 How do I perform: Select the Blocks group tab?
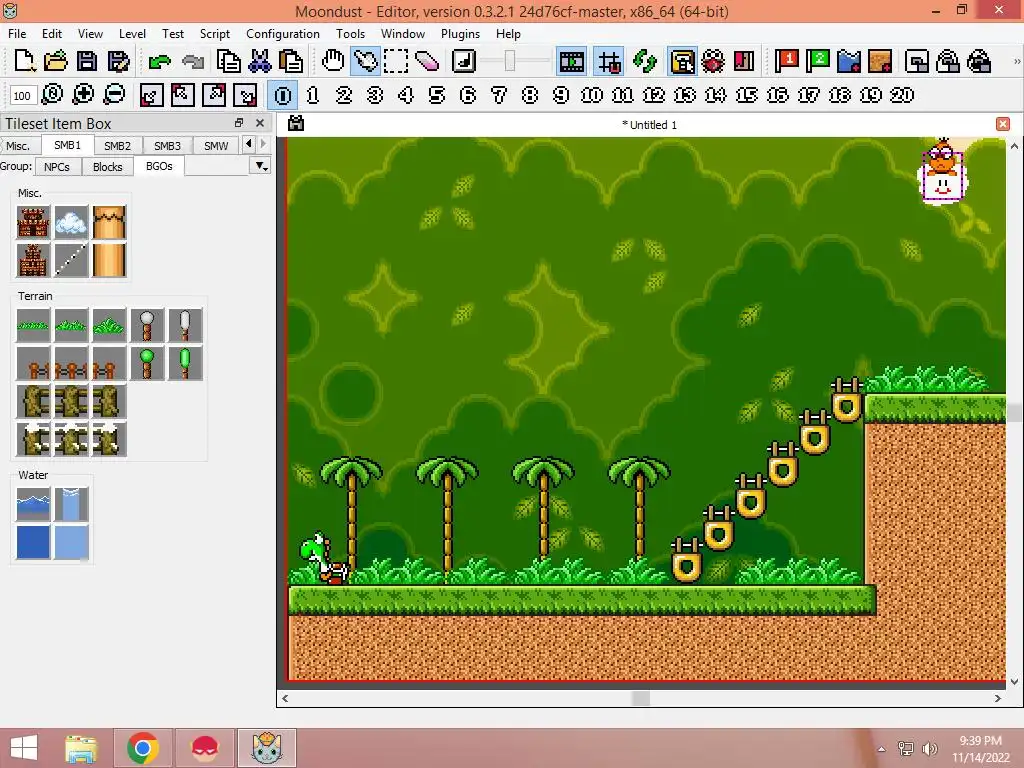coord(108,167)
